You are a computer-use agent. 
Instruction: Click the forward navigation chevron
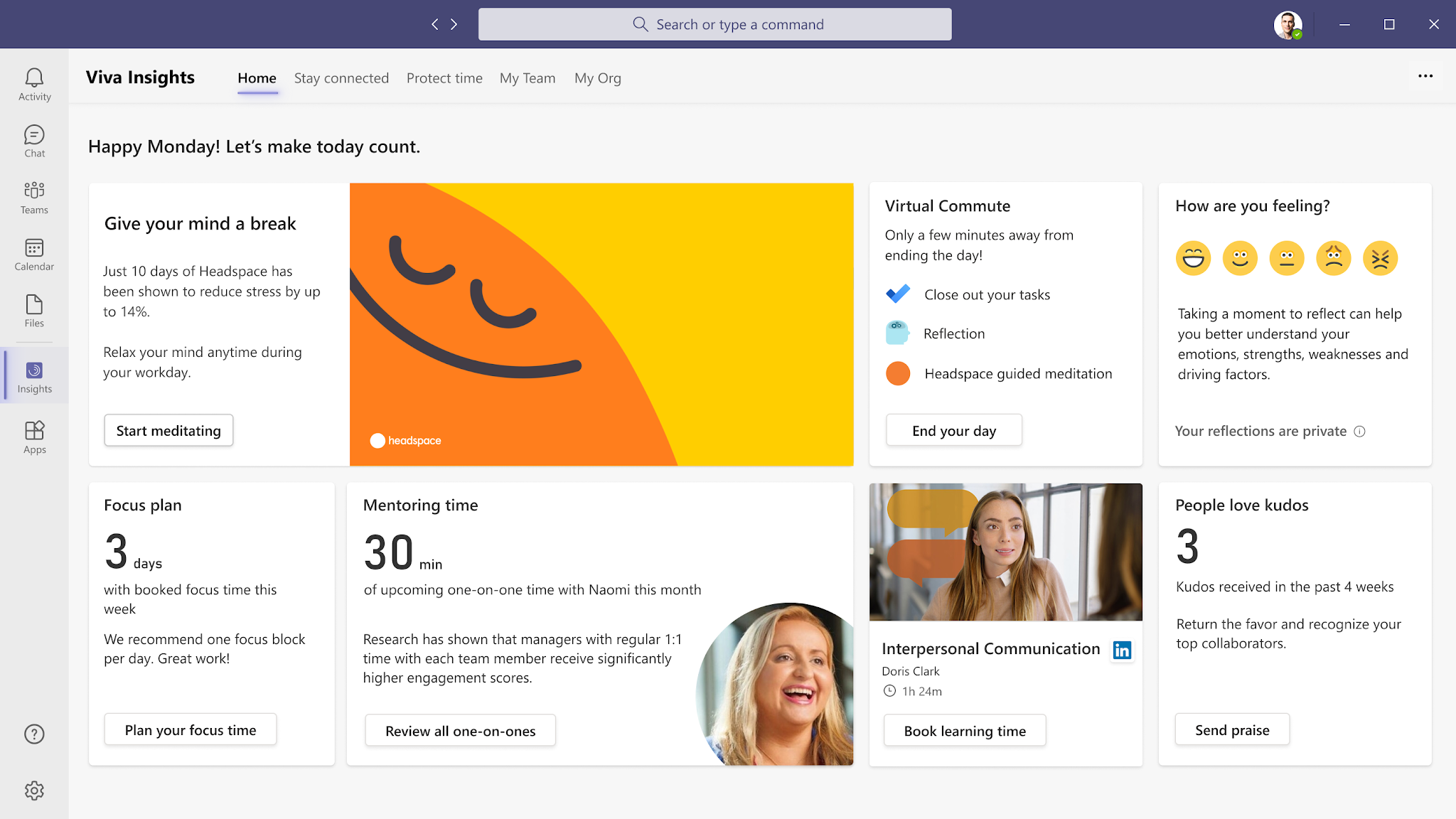tap(454, 23)
